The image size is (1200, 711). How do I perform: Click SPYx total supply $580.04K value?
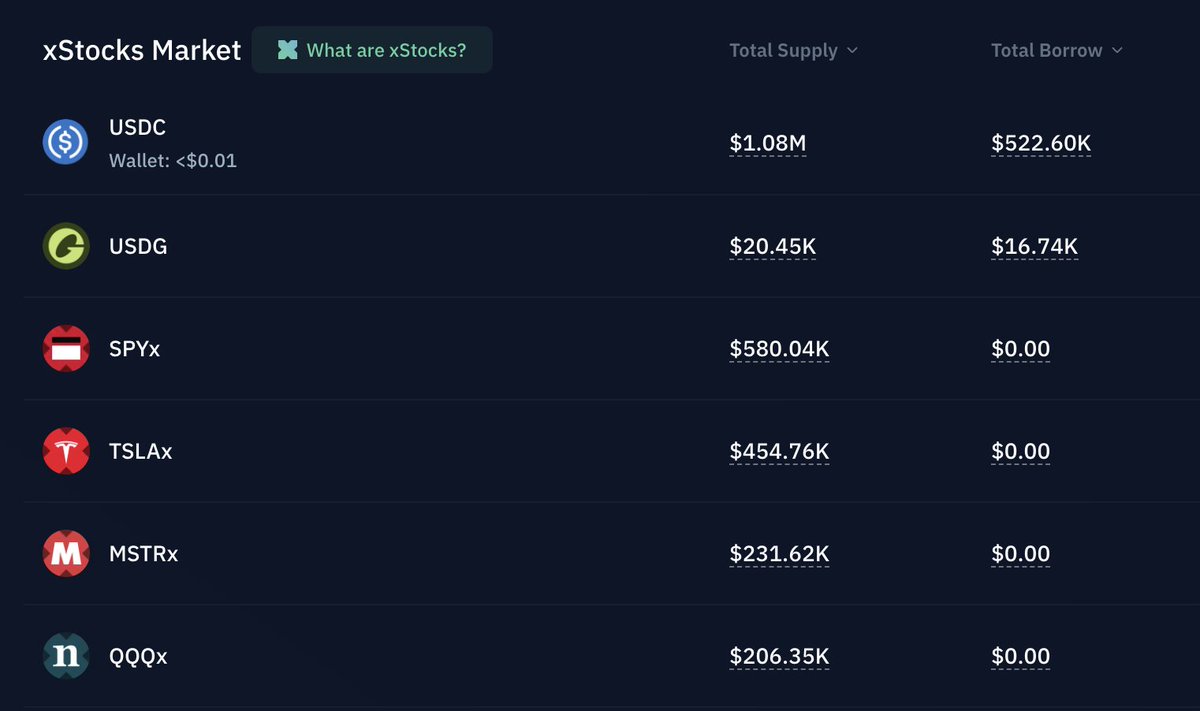[779, 350]
